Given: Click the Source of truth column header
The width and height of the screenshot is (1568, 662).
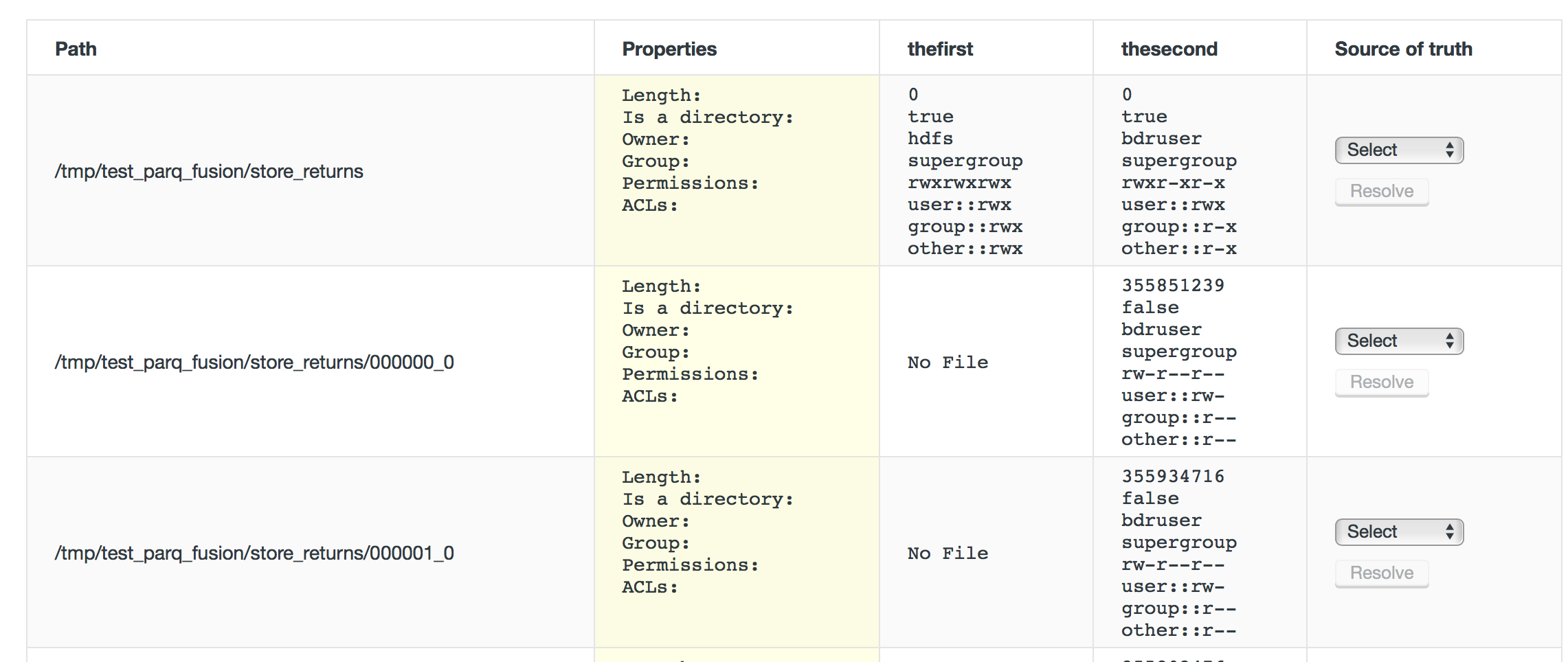Looking at the screenshot, I should [x=1403, y=49].
